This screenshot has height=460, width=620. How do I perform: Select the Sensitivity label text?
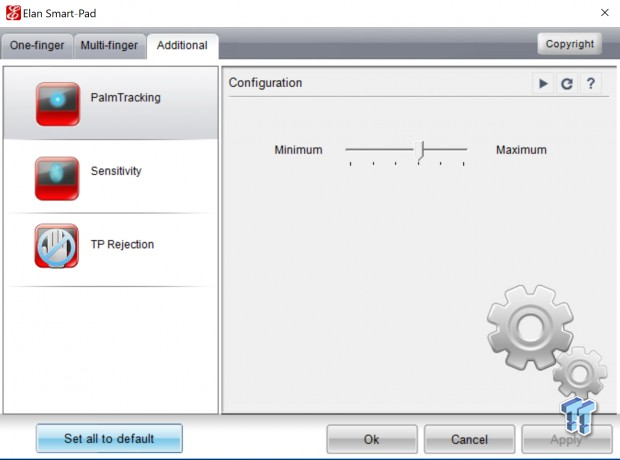click(x=116, y=171)
